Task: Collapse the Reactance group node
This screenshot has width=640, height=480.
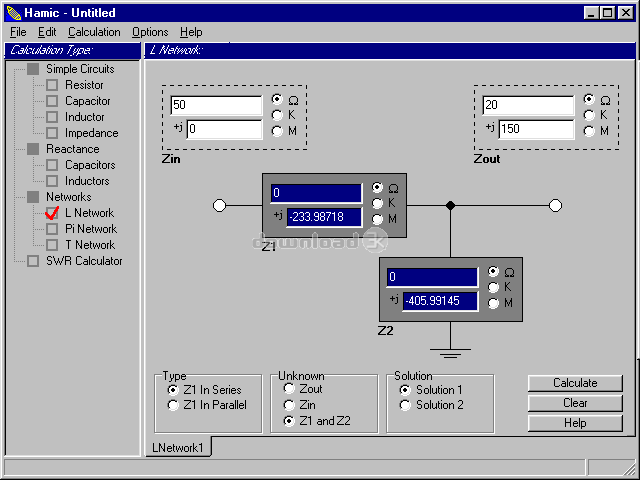Action: tap(33, 149)
